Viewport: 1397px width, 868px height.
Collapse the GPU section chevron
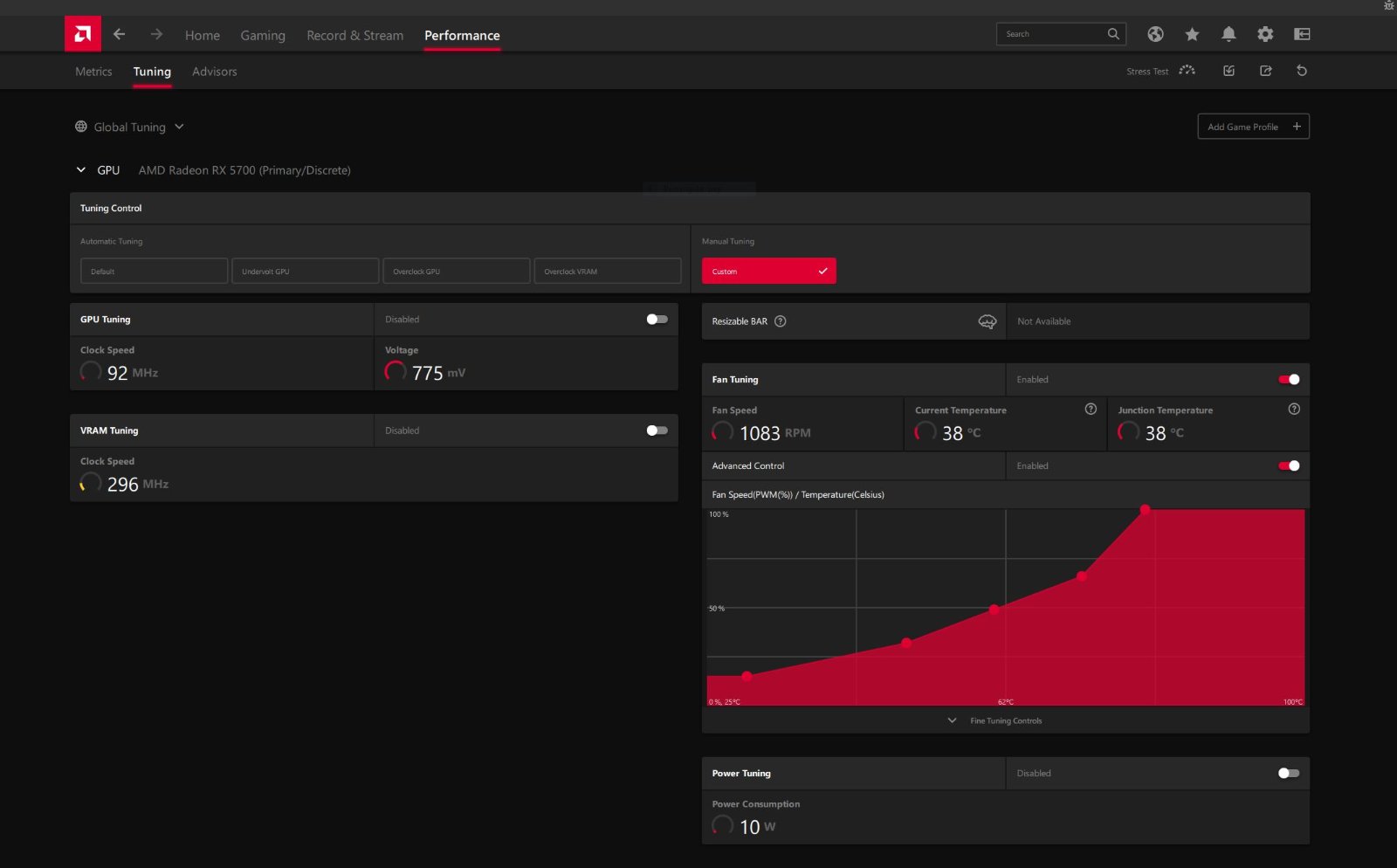(81, 170)
